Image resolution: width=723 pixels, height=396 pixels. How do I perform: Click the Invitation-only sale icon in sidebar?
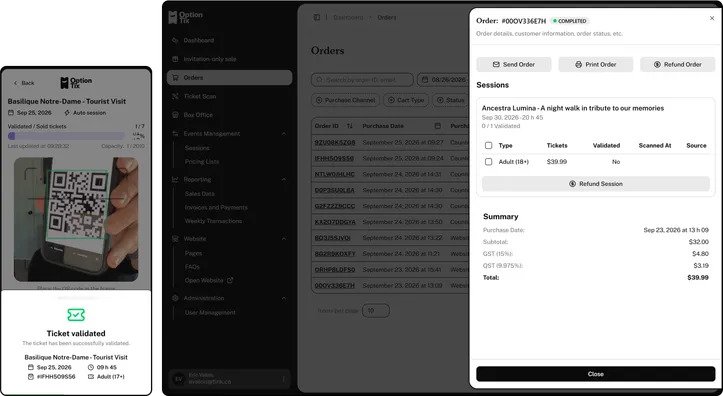coord(175,59)
